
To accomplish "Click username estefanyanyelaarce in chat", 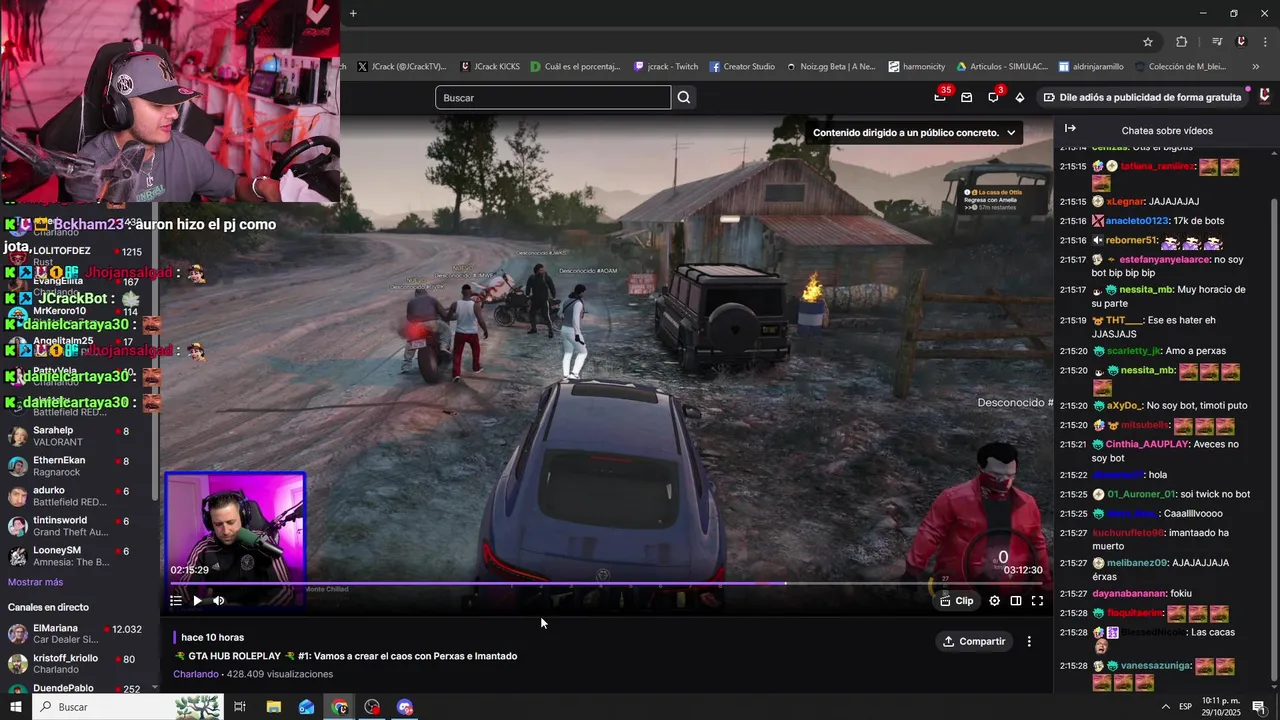I will 1163,259.
